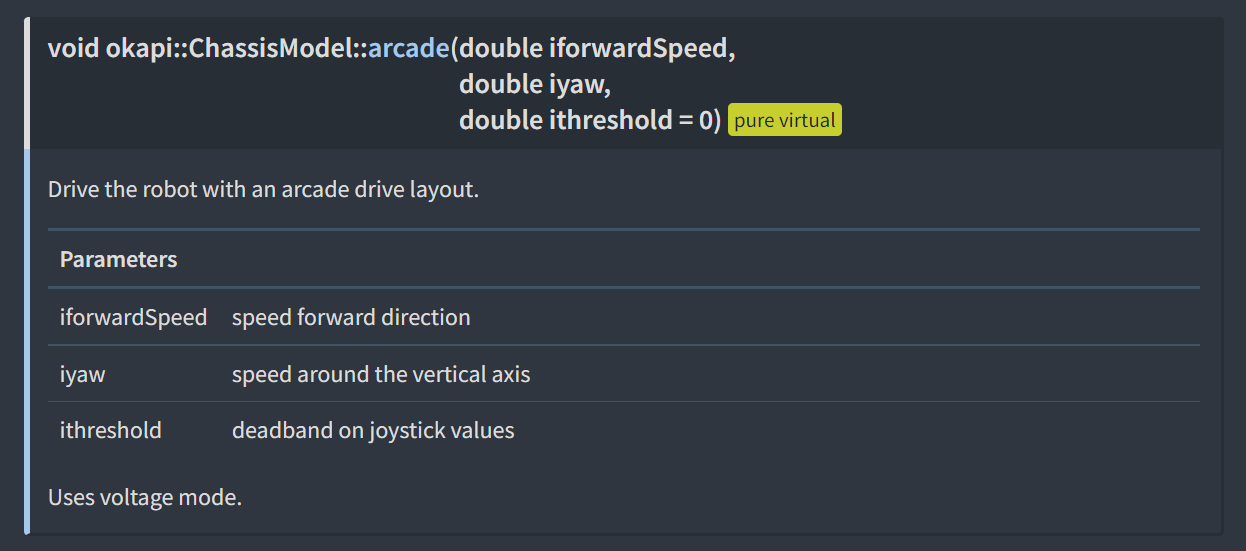Click the word 'ChassisModel' in the header
Screen dimensions: 1246x551
(x=268, y=49)
